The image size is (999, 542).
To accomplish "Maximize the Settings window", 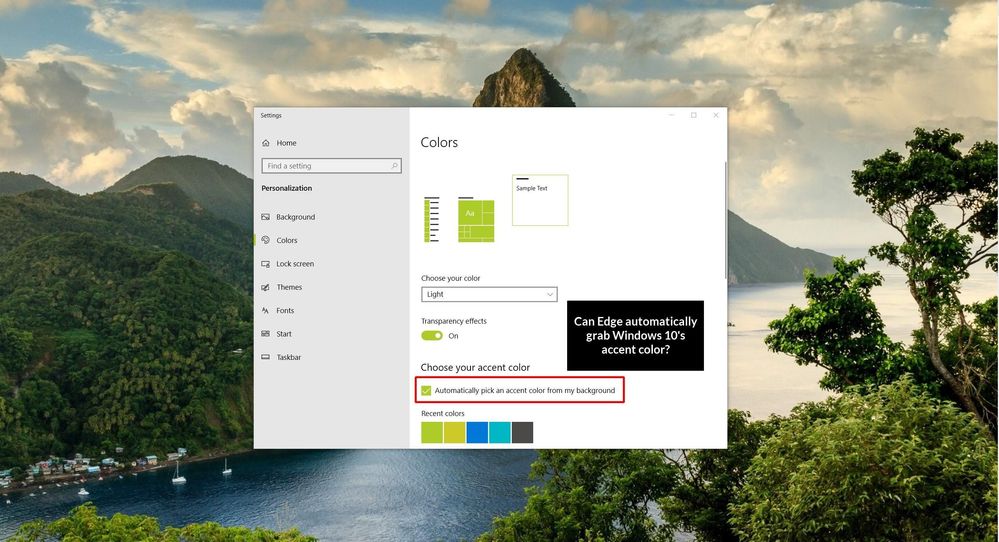I will 694,115.
